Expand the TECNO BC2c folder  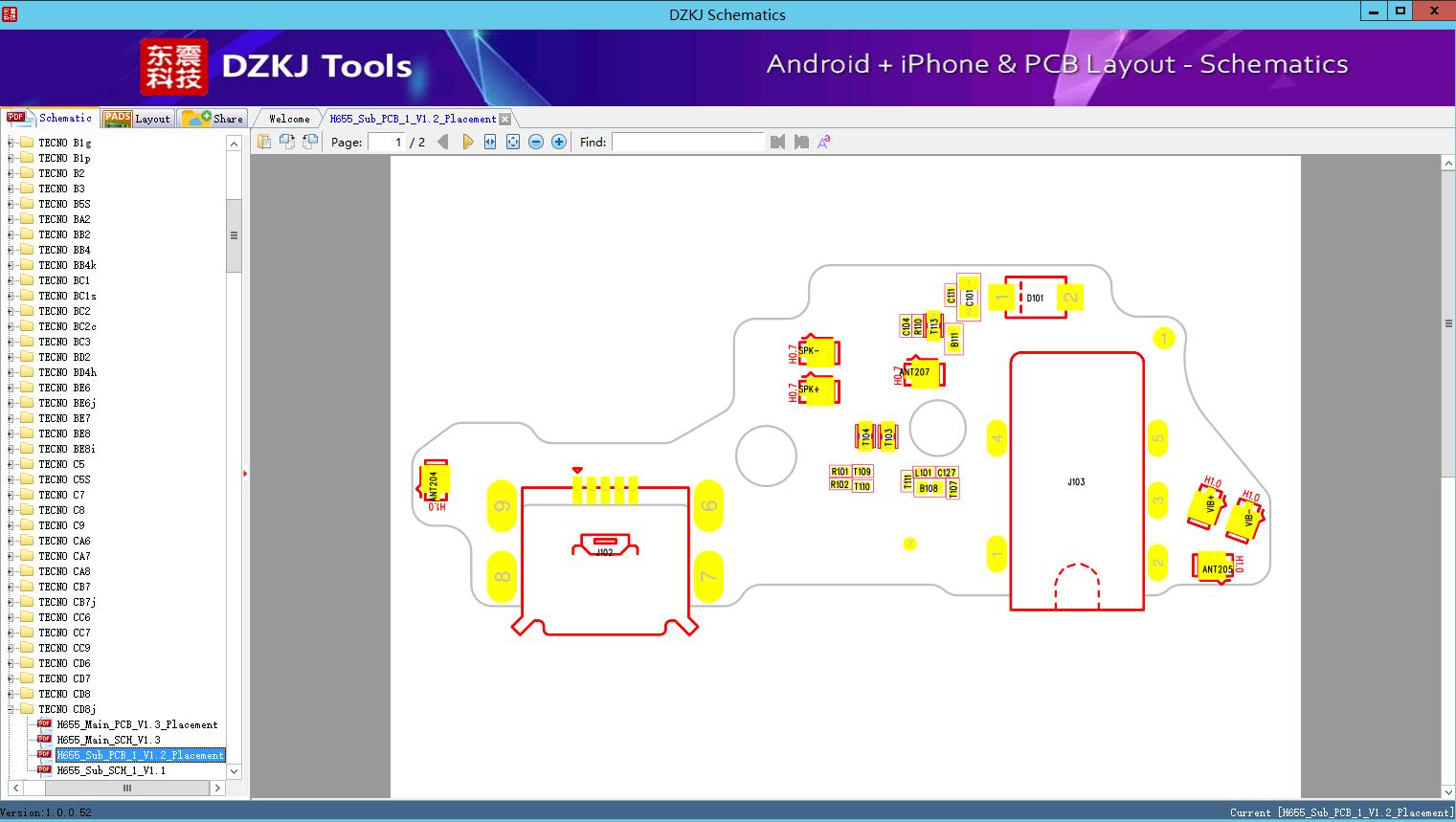coord(11,326)
